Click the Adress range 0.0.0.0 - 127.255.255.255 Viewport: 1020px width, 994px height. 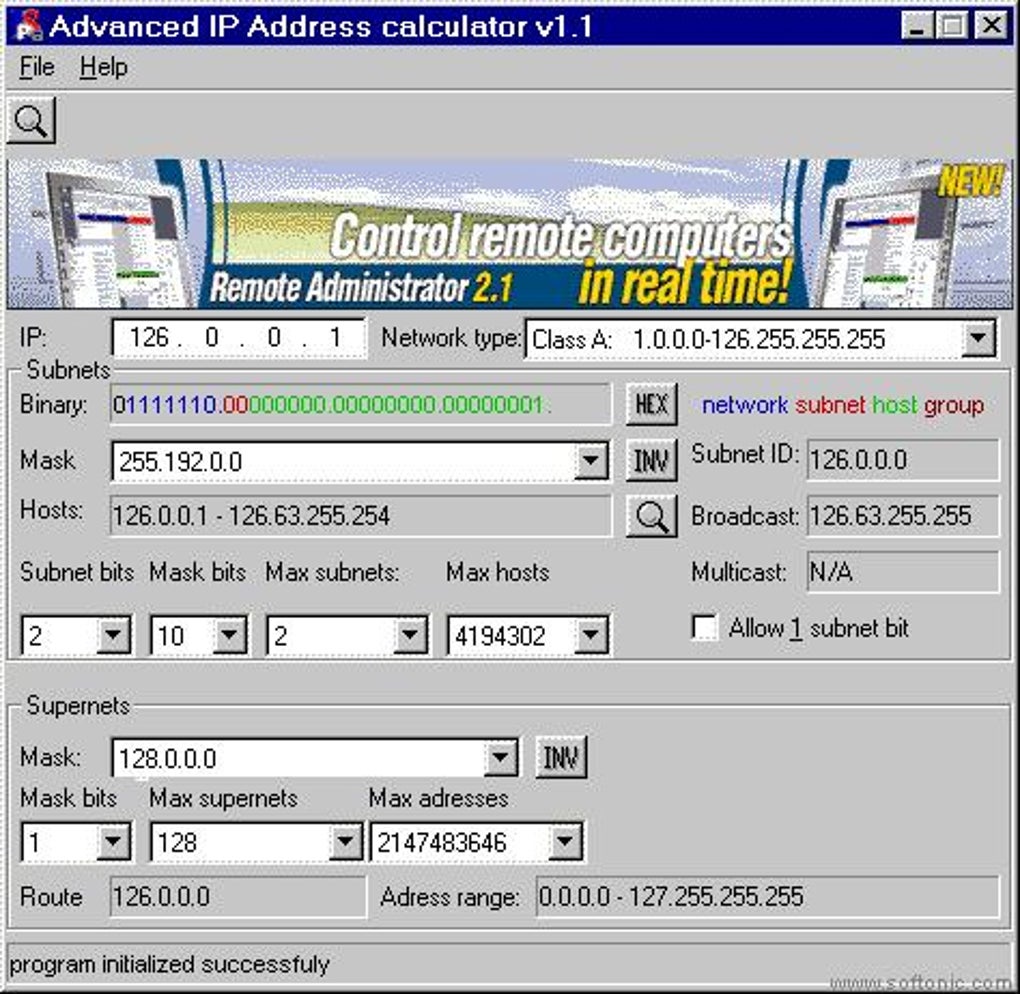point(768,897)
